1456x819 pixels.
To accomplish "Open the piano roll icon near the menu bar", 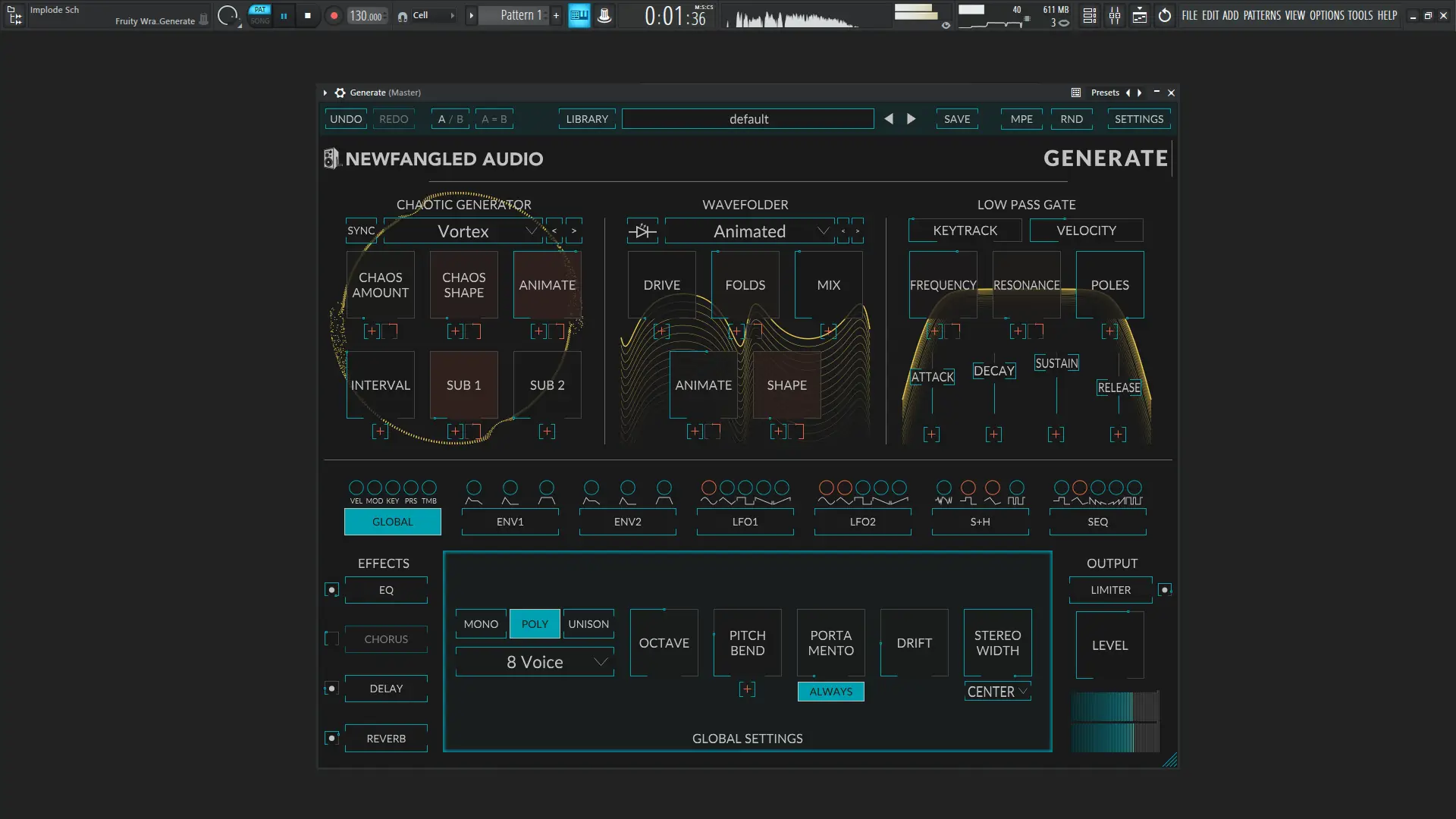I will [1140, 15].
